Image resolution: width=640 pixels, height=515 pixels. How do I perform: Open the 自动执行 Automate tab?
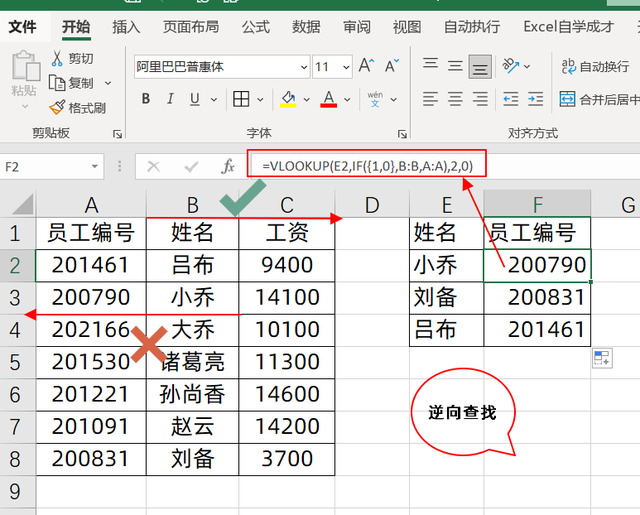pos(472,27)
